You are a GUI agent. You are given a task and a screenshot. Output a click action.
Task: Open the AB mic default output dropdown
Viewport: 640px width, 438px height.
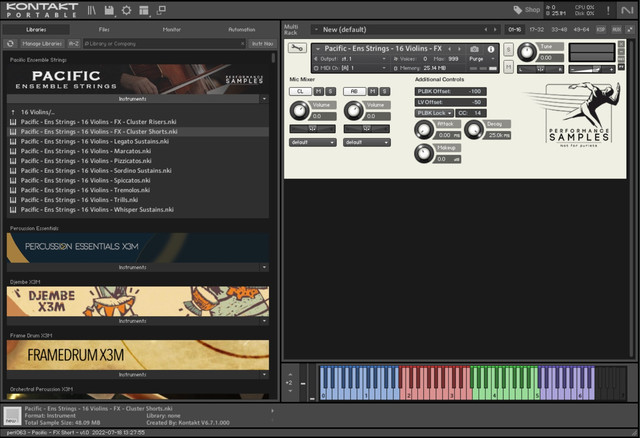[367, 142]
